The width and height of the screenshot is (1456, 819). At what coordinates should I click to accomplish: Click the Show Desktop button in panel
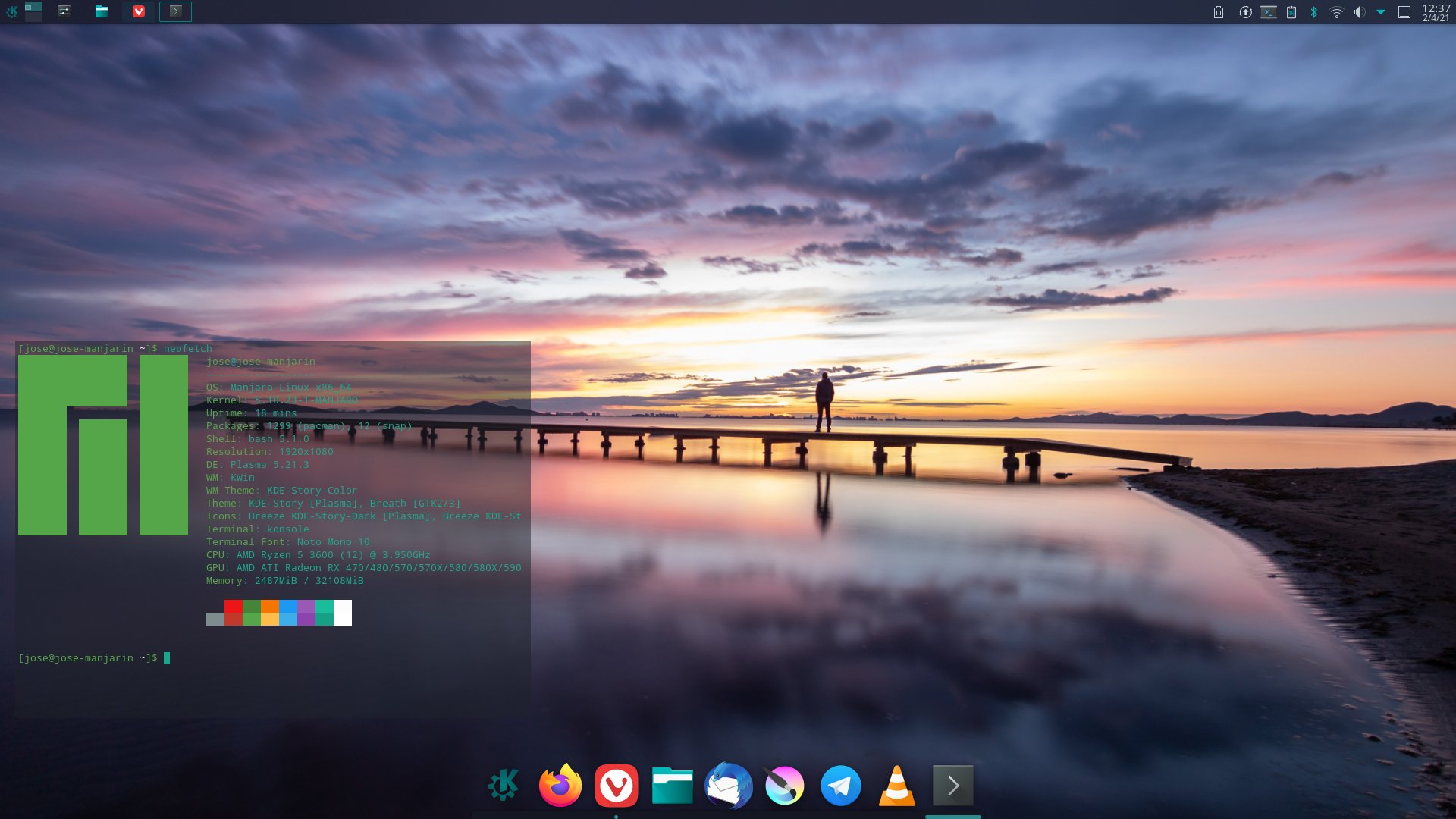pos(1404,12)
